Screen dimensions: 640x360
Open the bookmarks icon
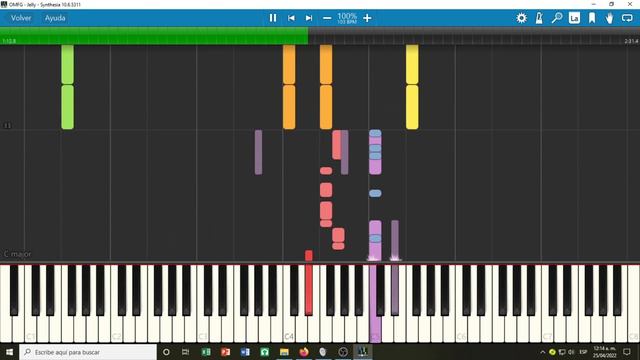[x=592, y=18]
